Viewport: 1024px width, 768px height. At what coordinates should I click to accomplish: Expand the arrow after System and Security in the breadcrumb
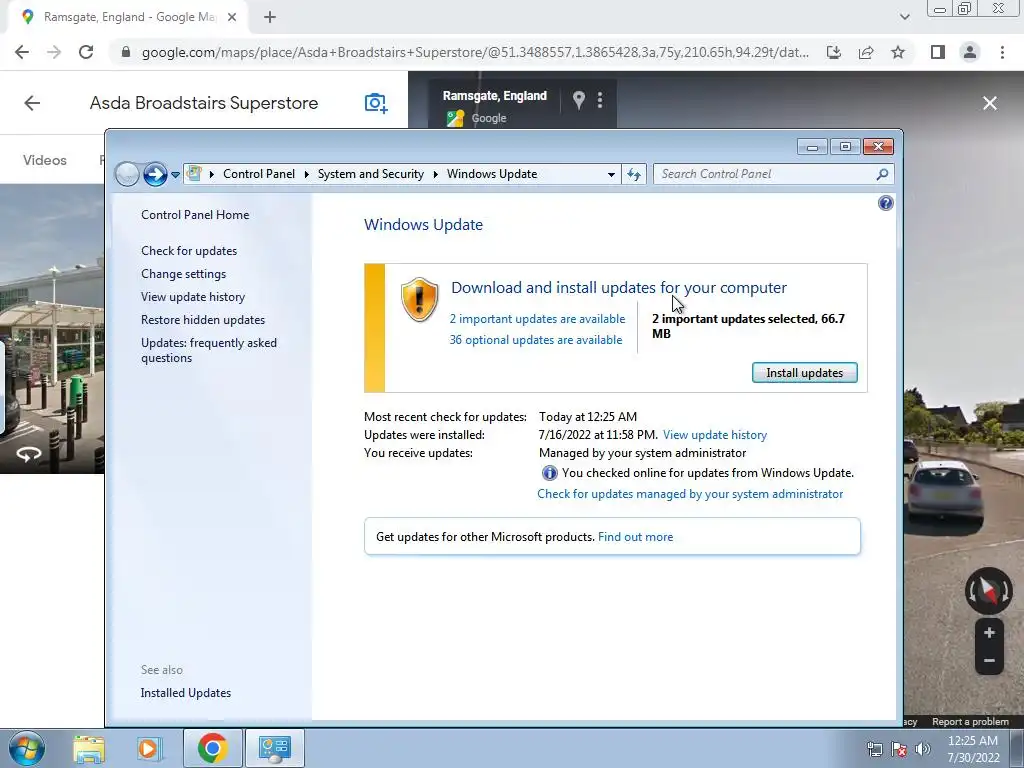coord(436,174)
